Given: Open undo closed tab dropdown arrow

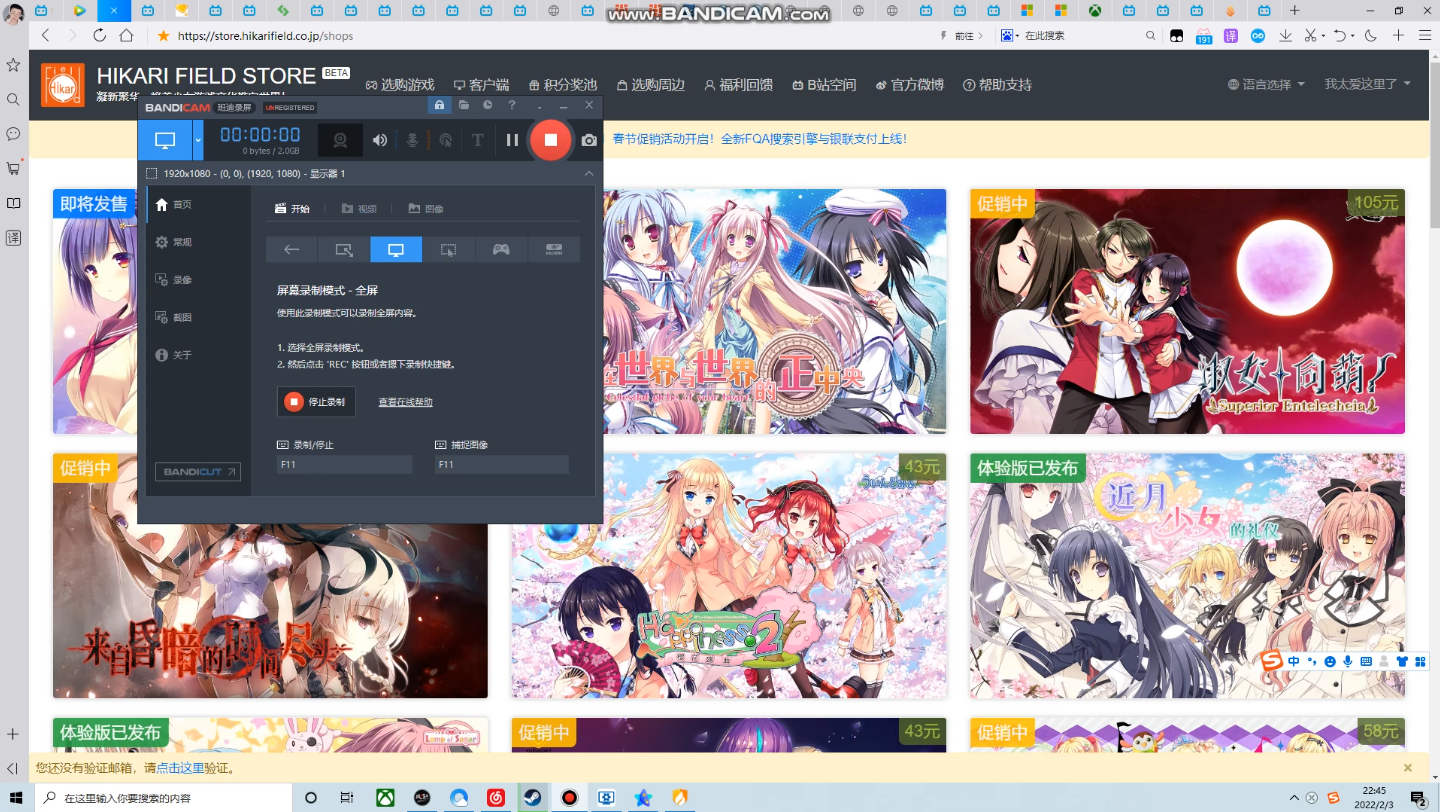Looking at the screenshot, I should pyautogui.click(x=1352, y=35).
